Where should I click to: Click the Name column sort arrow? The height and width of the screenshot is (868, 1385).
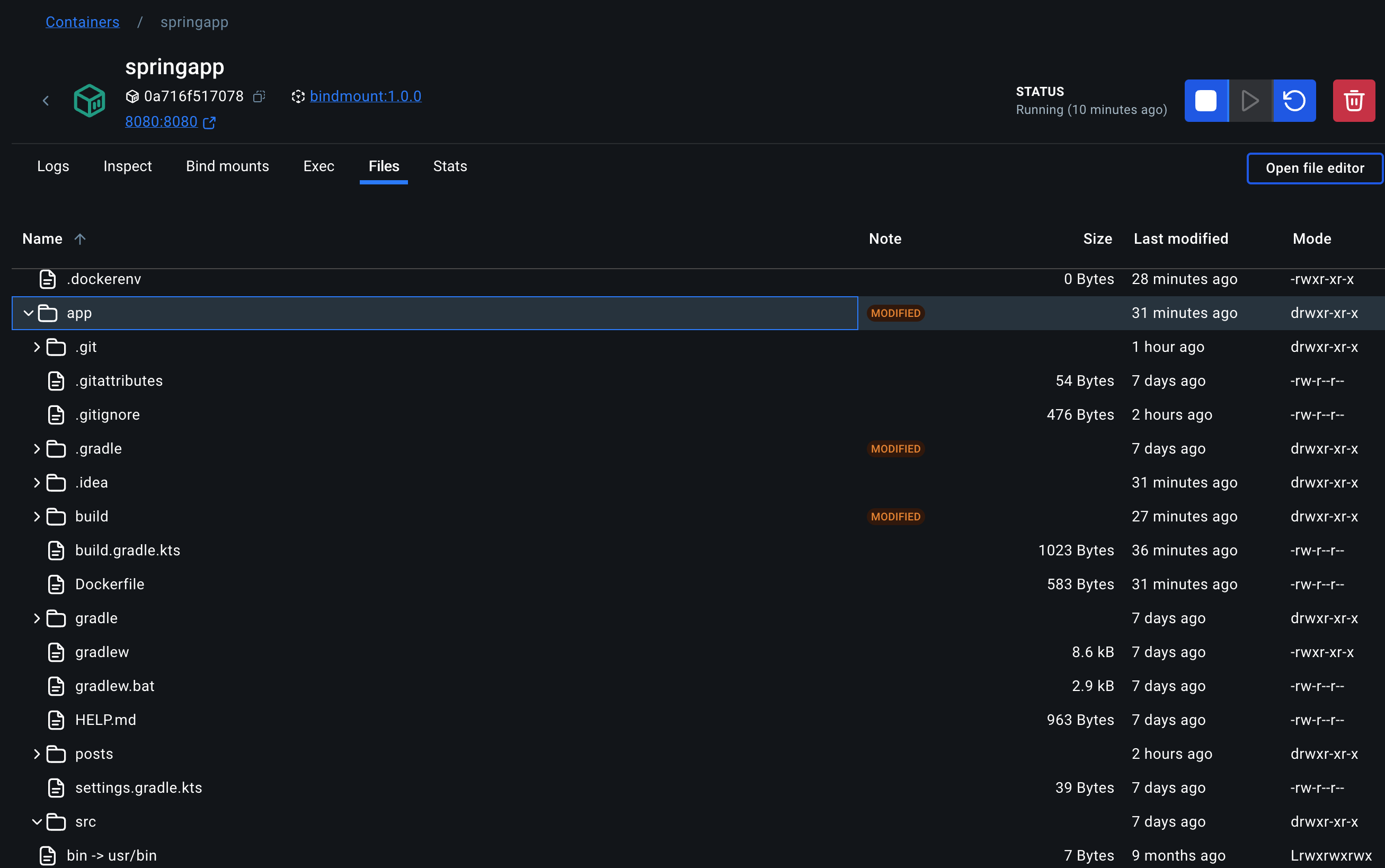click(x=80, y=239)
